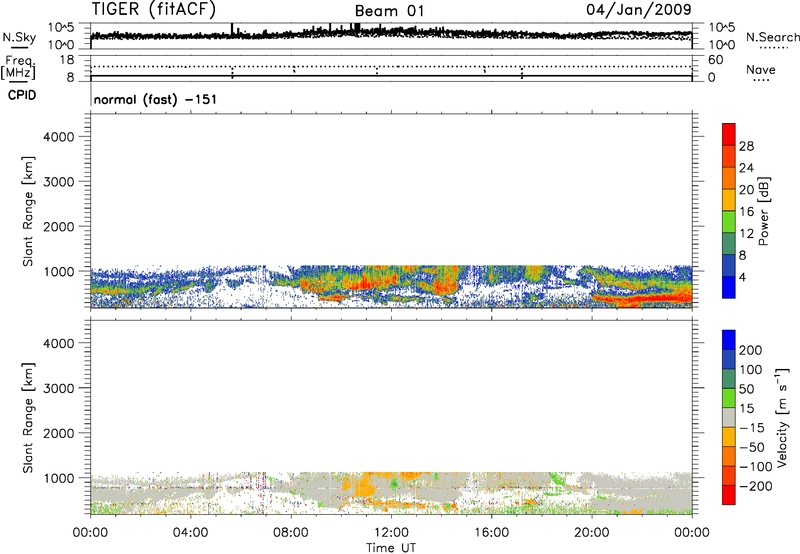Pick the red top power colorbar swatch
Image resolution: width=800 pixels, height=554 pixels.
[729, 134]
